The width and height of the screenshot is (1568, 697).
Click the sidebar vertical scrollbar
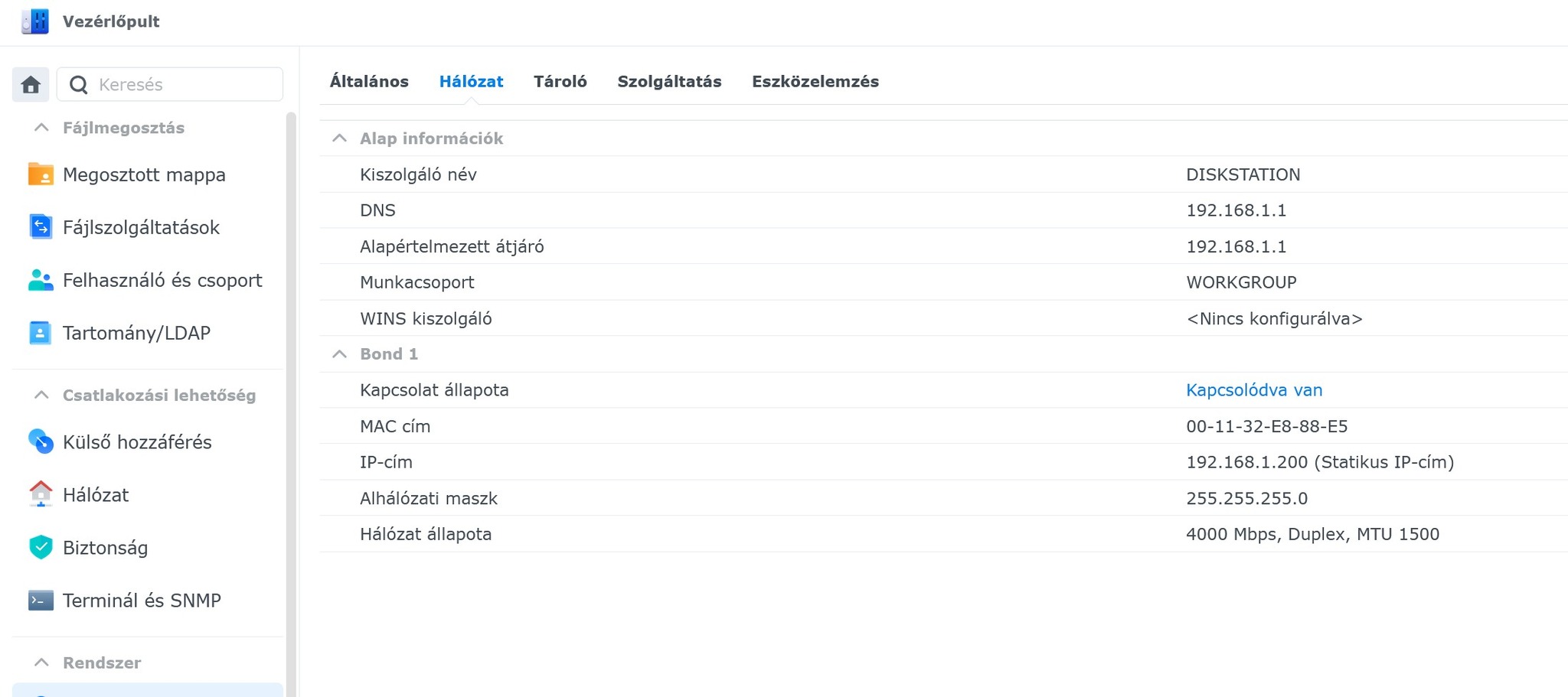(x=291, y=404)
